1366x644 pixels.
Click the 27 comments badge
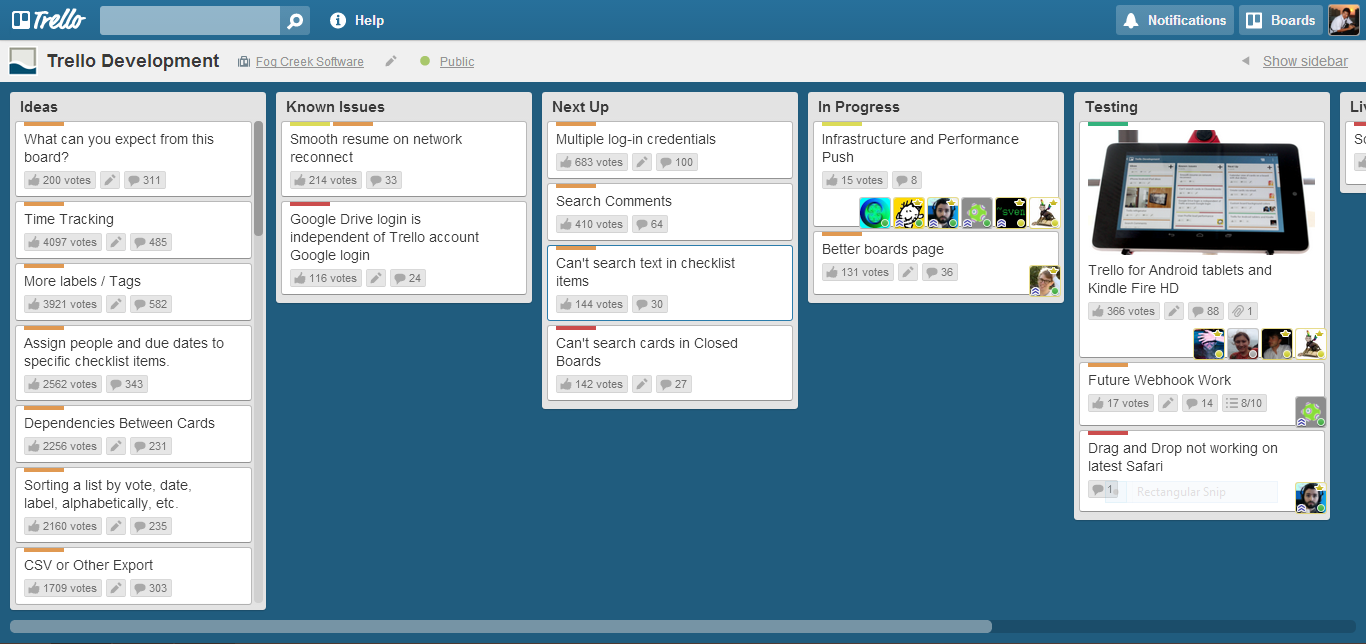[674, 384]
